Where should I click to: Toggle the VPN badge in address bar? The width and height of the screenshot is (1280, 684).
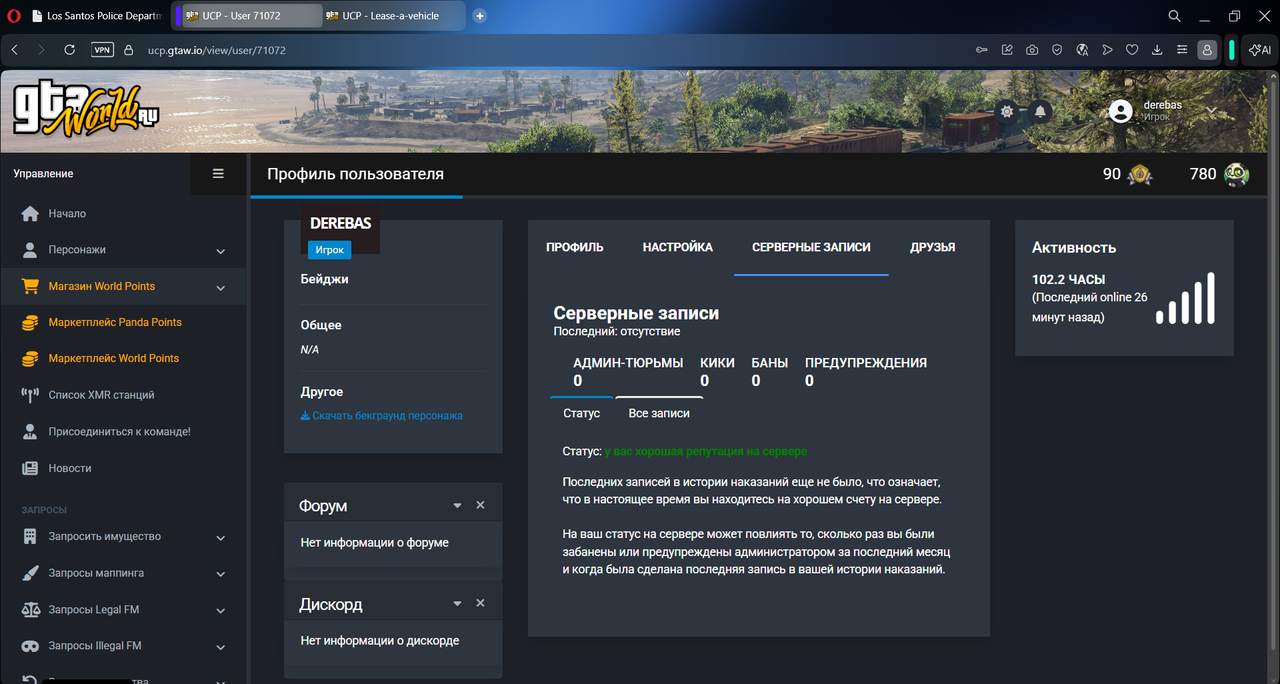102,49
